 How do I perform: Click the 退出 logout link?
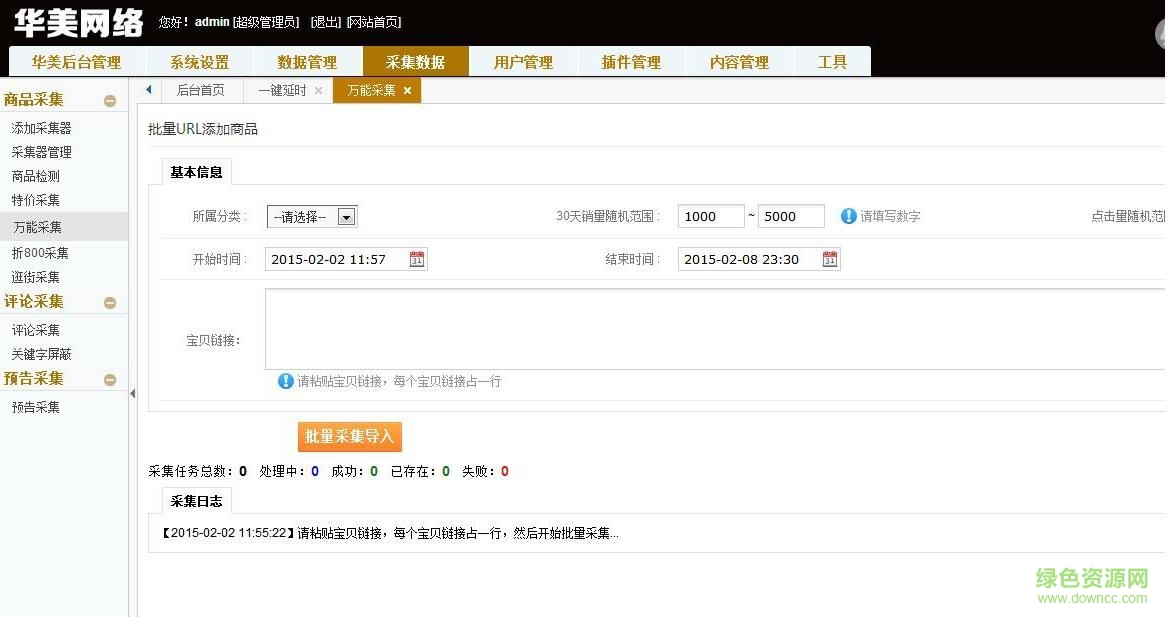(x=325, y=22)
